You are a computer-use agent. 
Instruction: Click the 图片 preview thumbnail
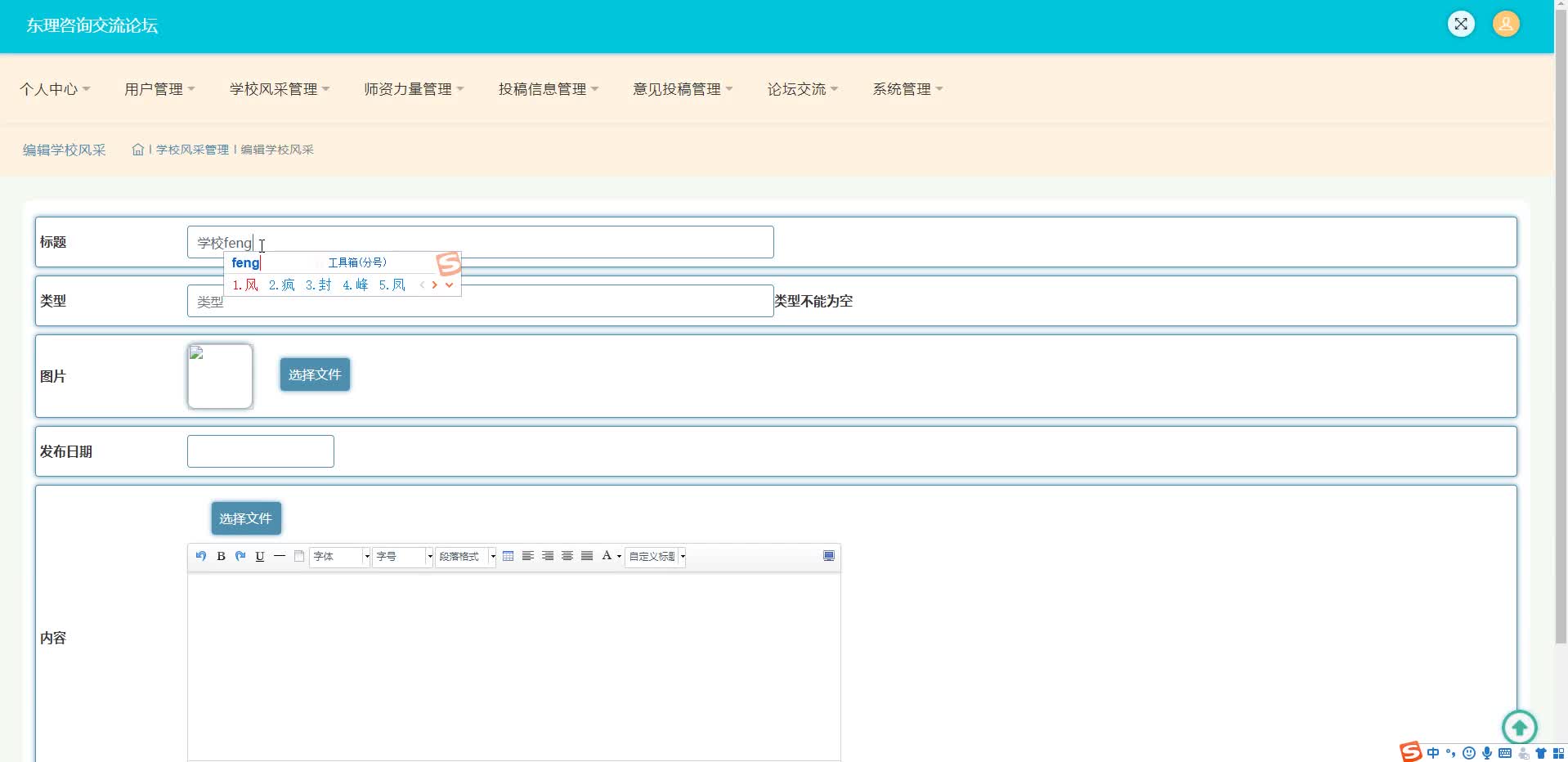[220, 376]
